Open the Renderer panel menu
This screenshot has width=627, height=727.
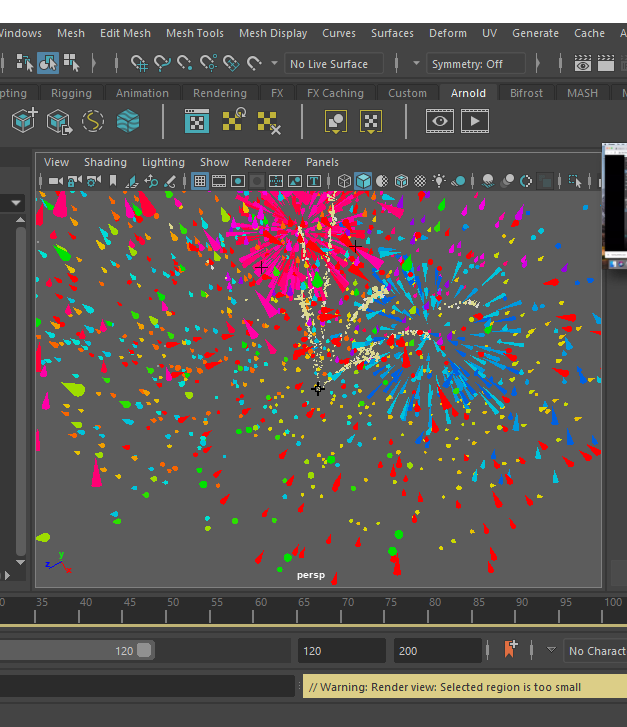[267, 162]
